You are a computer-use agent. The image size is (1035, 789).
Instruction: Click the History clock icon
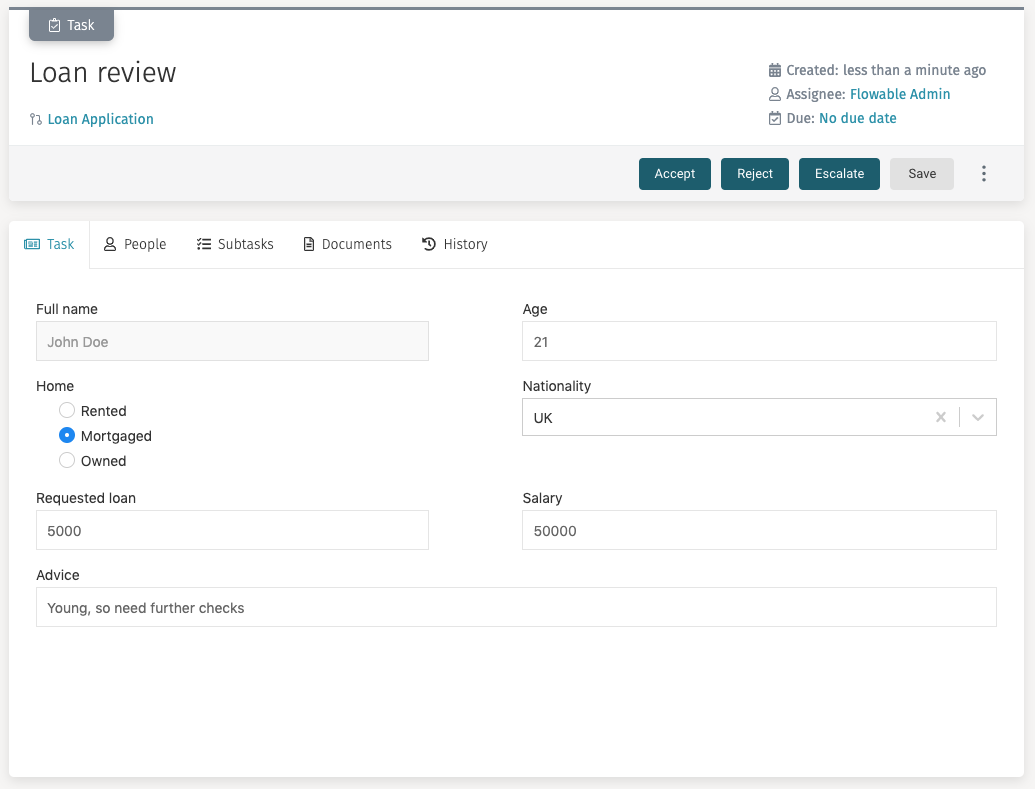(x=427, y=243)
